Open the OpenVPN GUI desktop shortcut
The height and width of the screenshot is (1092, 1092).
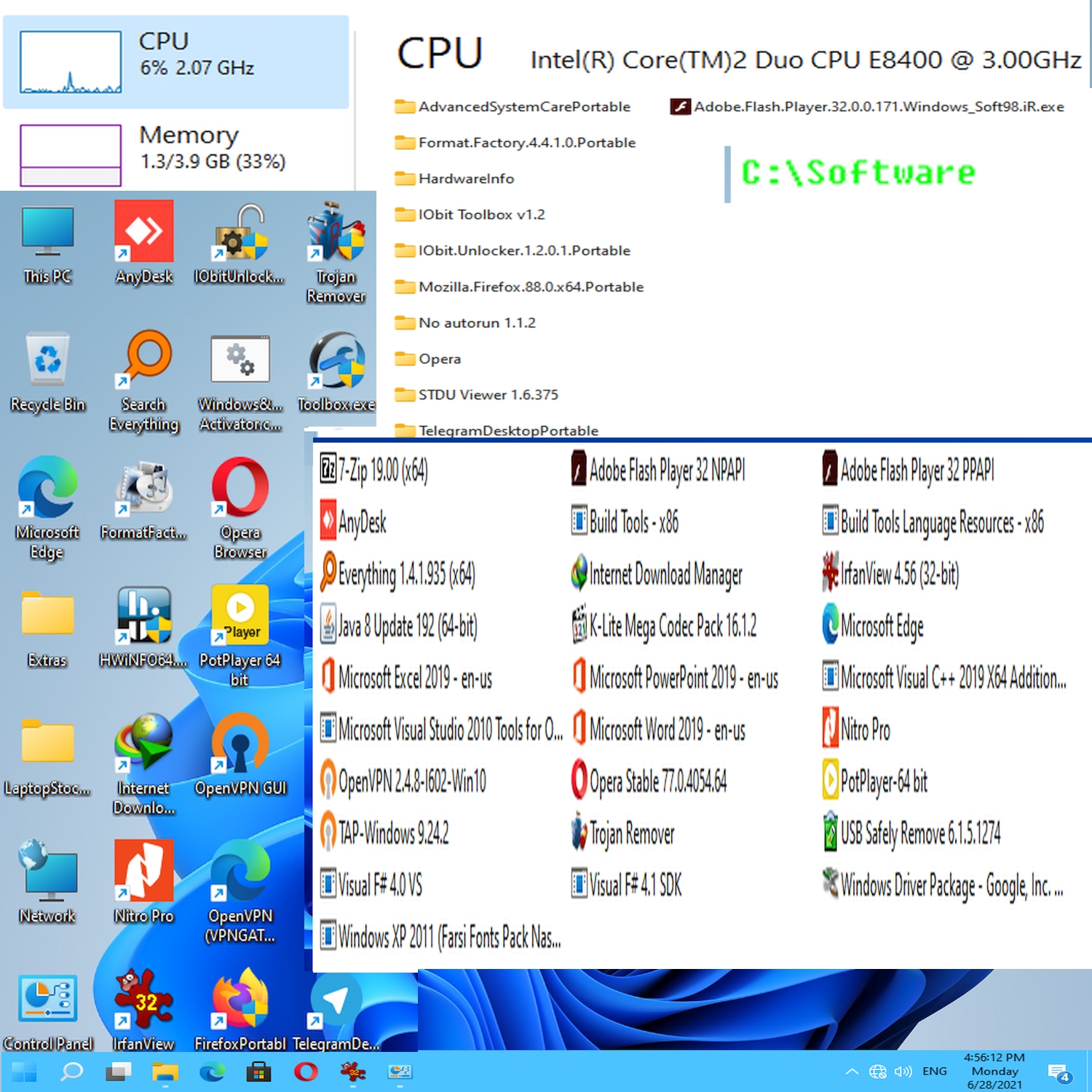point(240,756)
